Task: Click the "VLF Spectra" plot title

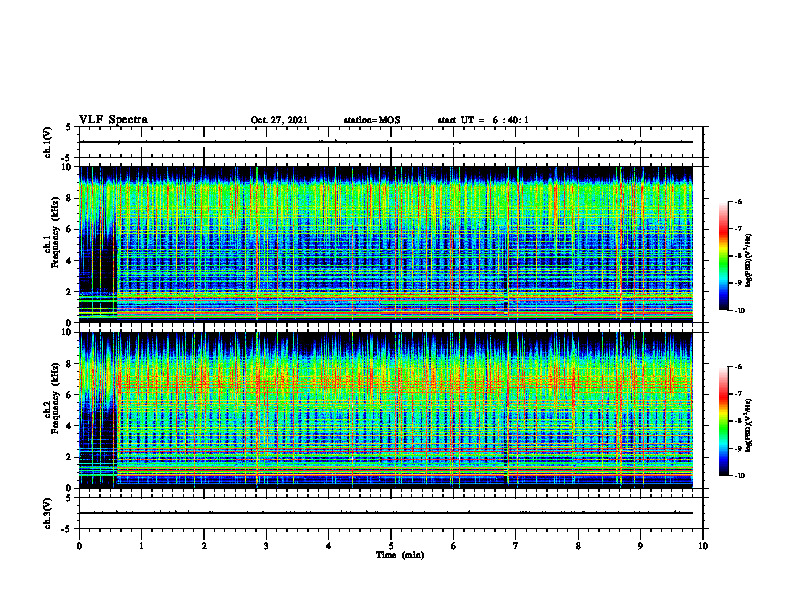Action: coord(113,120)
